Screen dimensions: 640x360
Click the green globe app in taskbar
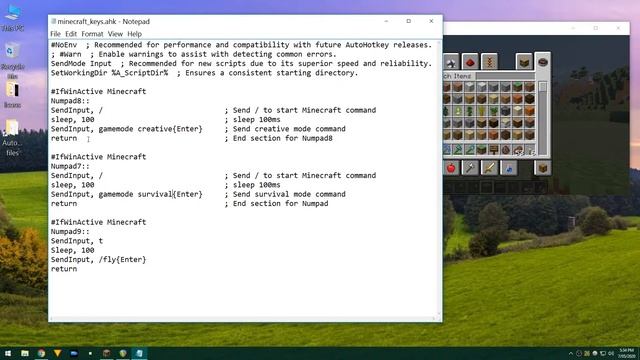coord(123,353)
